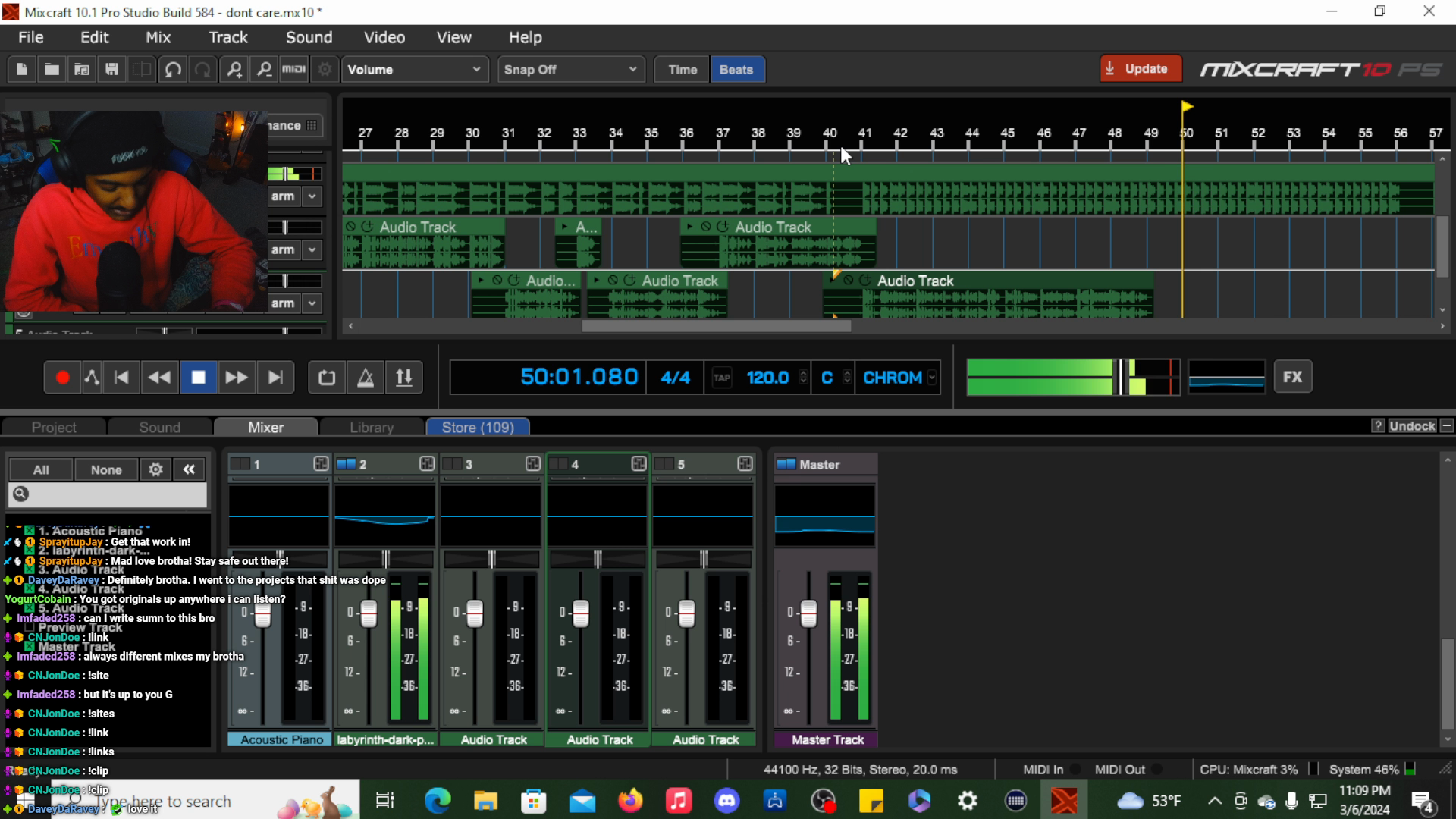Screen dimensions: 1456x819
Task: Expand the arm options arrow on the first track
Action: 312,196
